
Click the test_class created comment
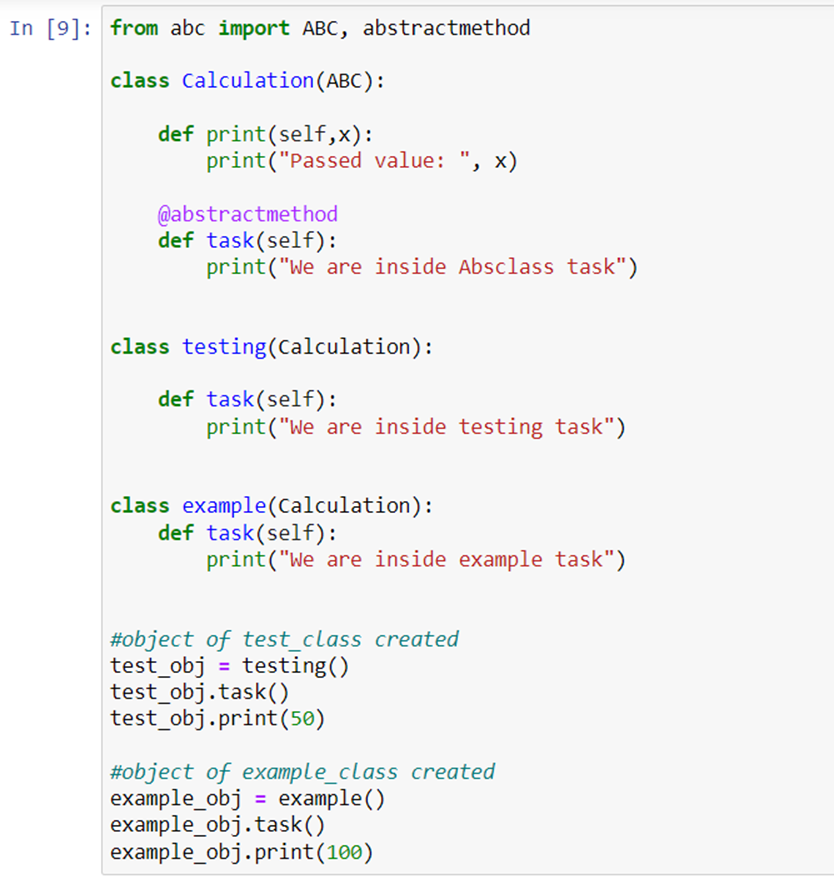click(284, 640)
